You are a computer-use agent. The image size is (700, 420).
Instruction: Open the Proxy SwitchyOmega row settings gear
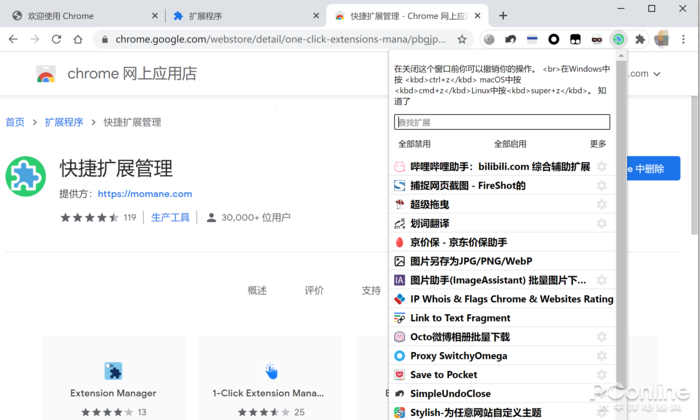tap(602, 356)
